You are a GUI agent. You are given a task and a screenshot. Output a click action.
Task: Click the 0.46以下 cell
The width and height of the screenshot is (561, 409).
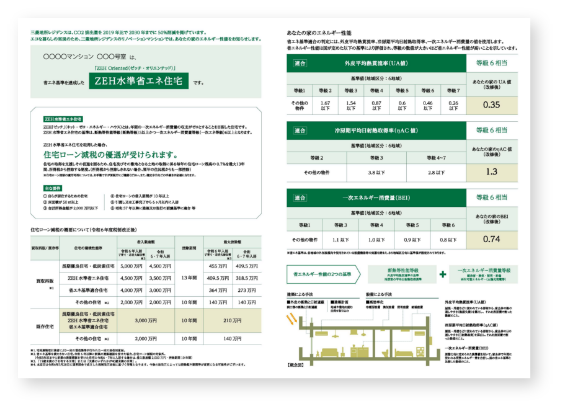pos(428,105)
